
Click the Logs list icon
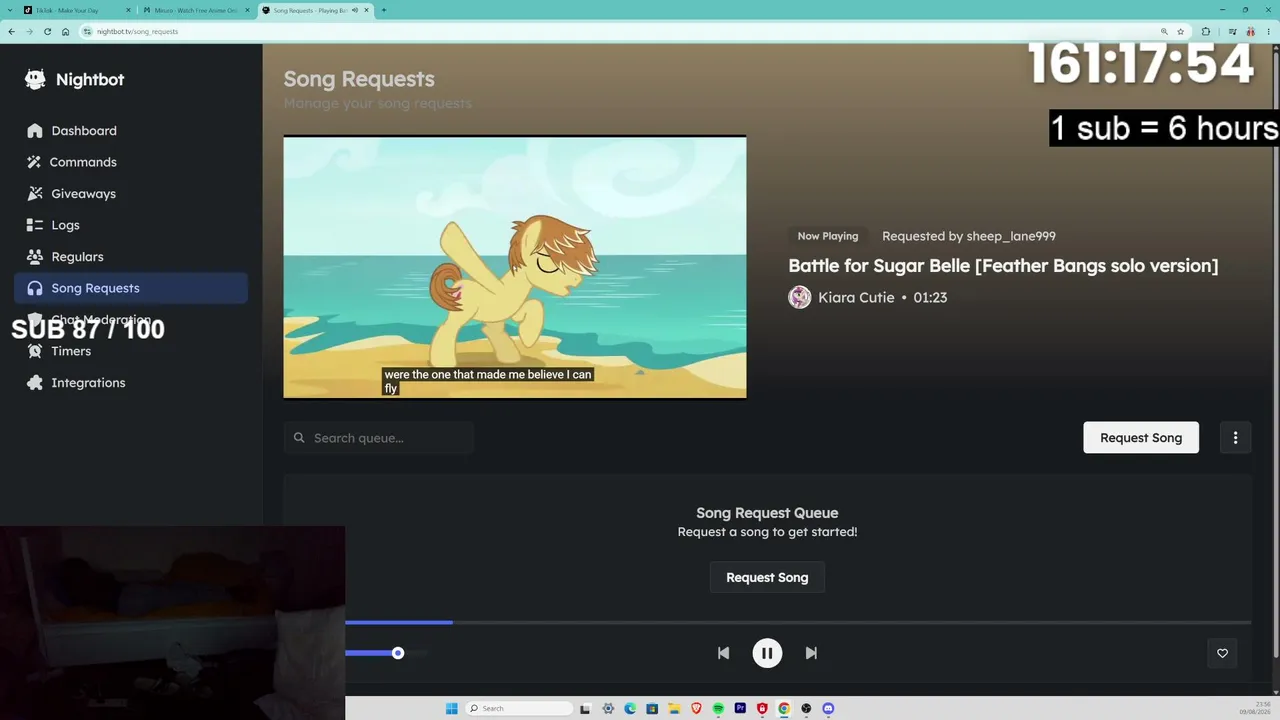coord(35,225)
